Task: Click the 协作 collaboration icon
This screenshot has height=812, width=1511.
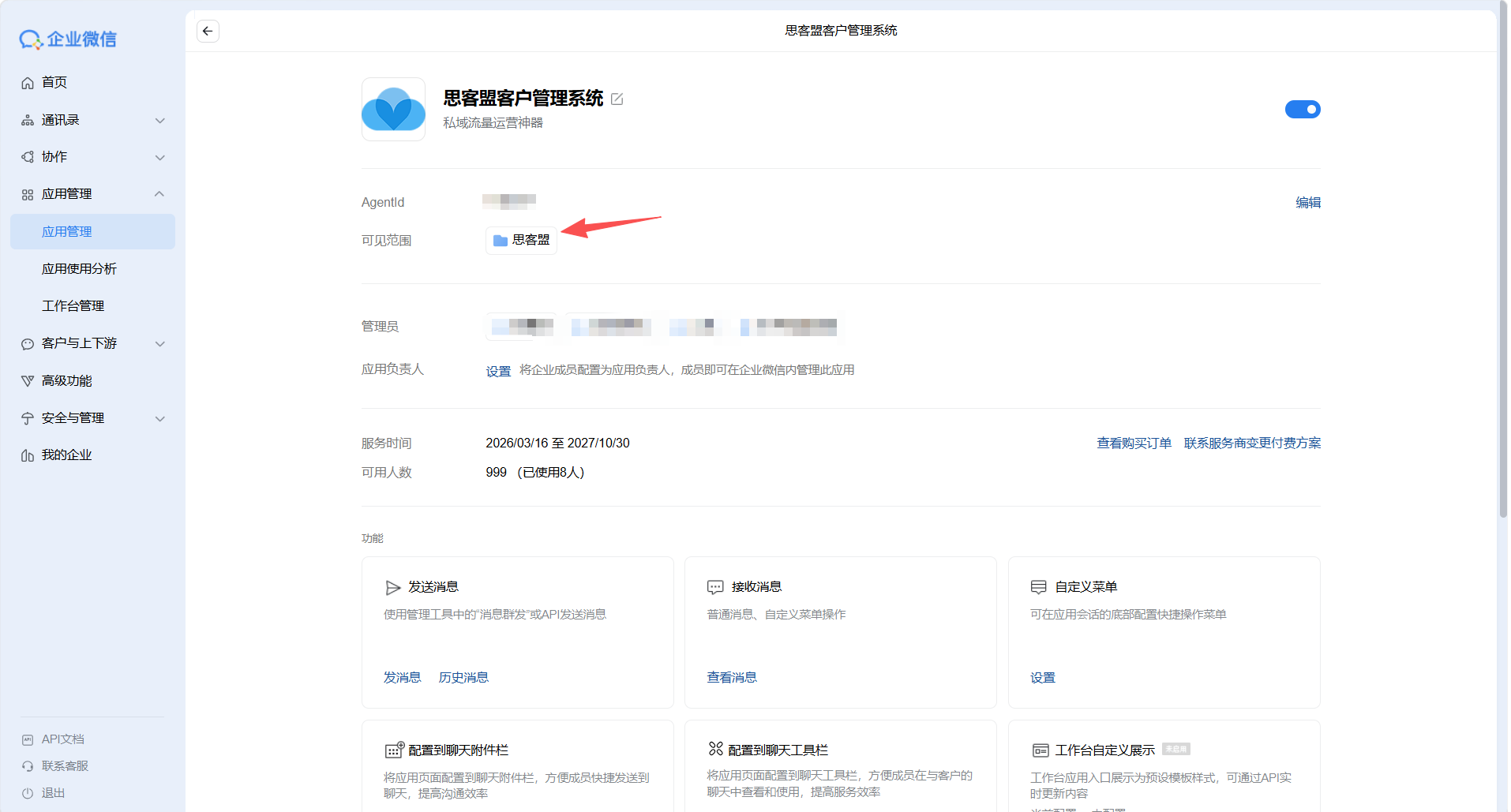Action: pos(28,157)
